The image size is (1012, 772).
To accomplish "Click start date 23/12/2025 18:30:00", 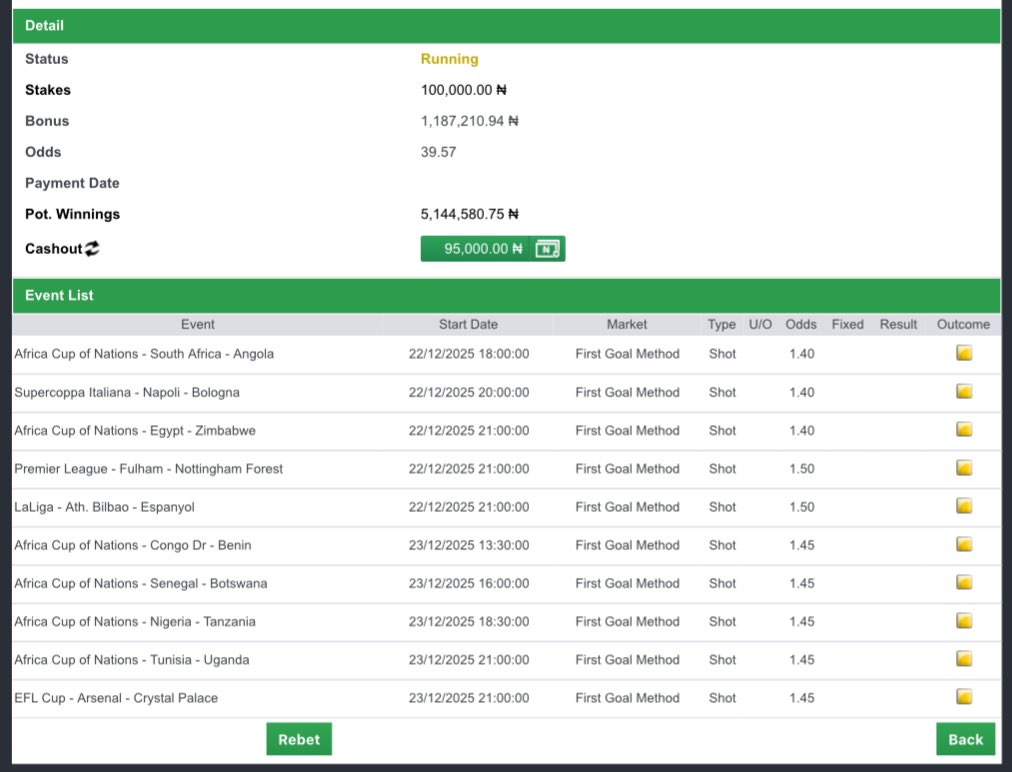I will point(469,622).
